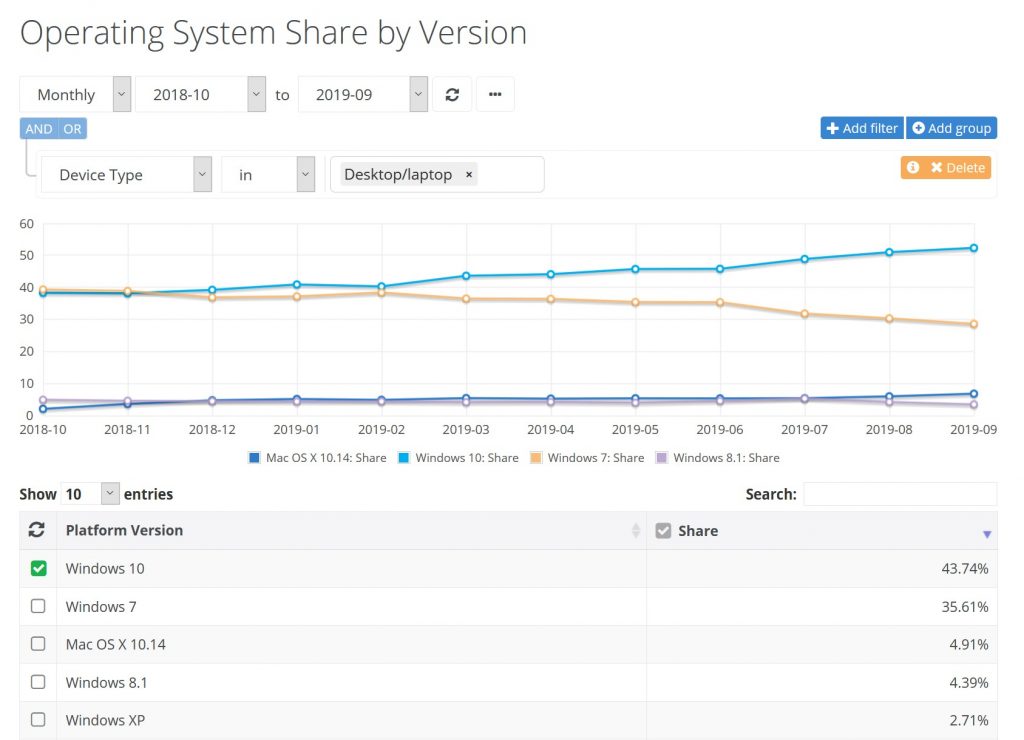Click the refresh icon in table header
This screenshot has height=740, width=1024.
38,531
